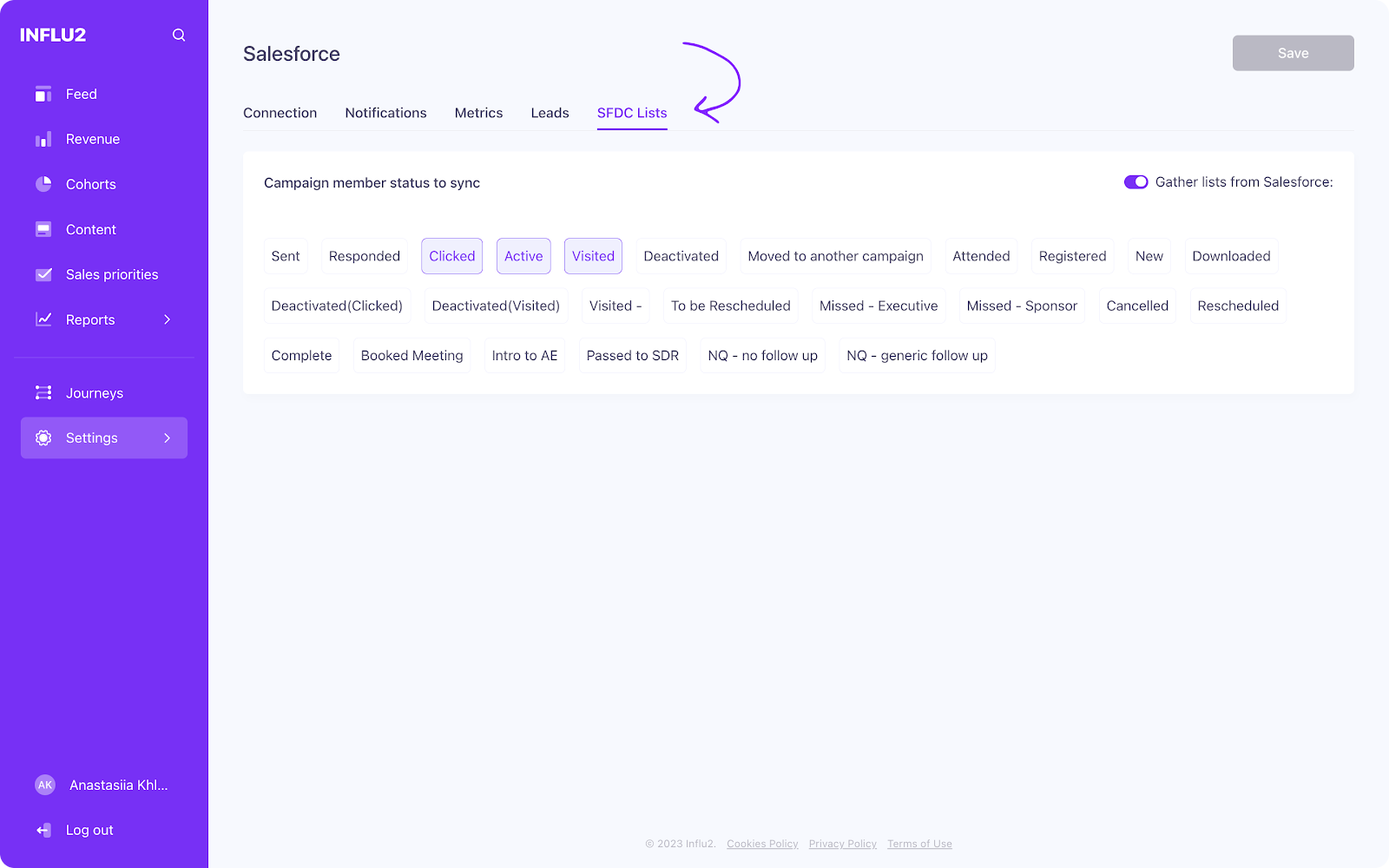
Task: Select the Attended status chip
Action: point(981,256)
